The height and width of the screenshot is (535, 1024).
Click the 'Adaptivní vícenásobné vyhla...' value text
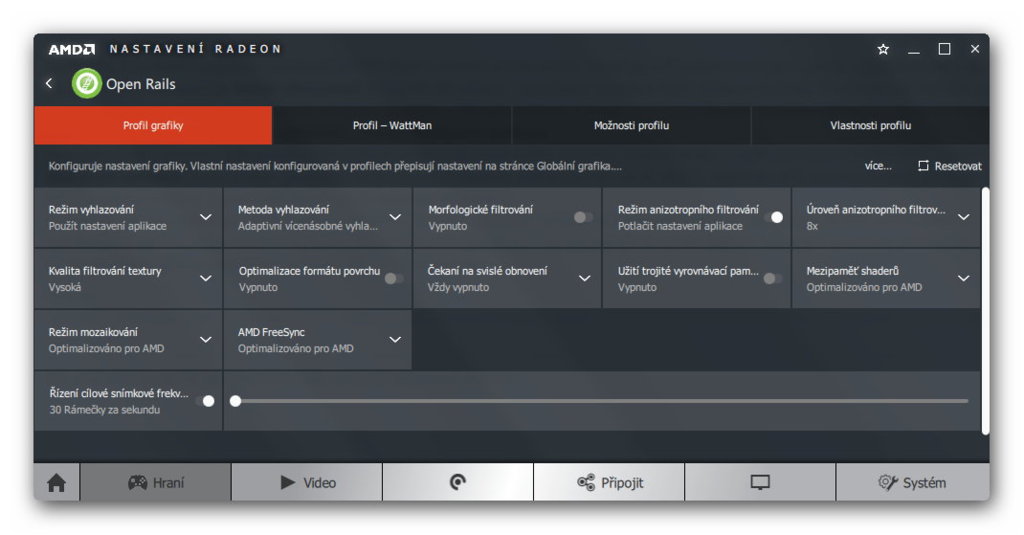click(x=308, y=226)
